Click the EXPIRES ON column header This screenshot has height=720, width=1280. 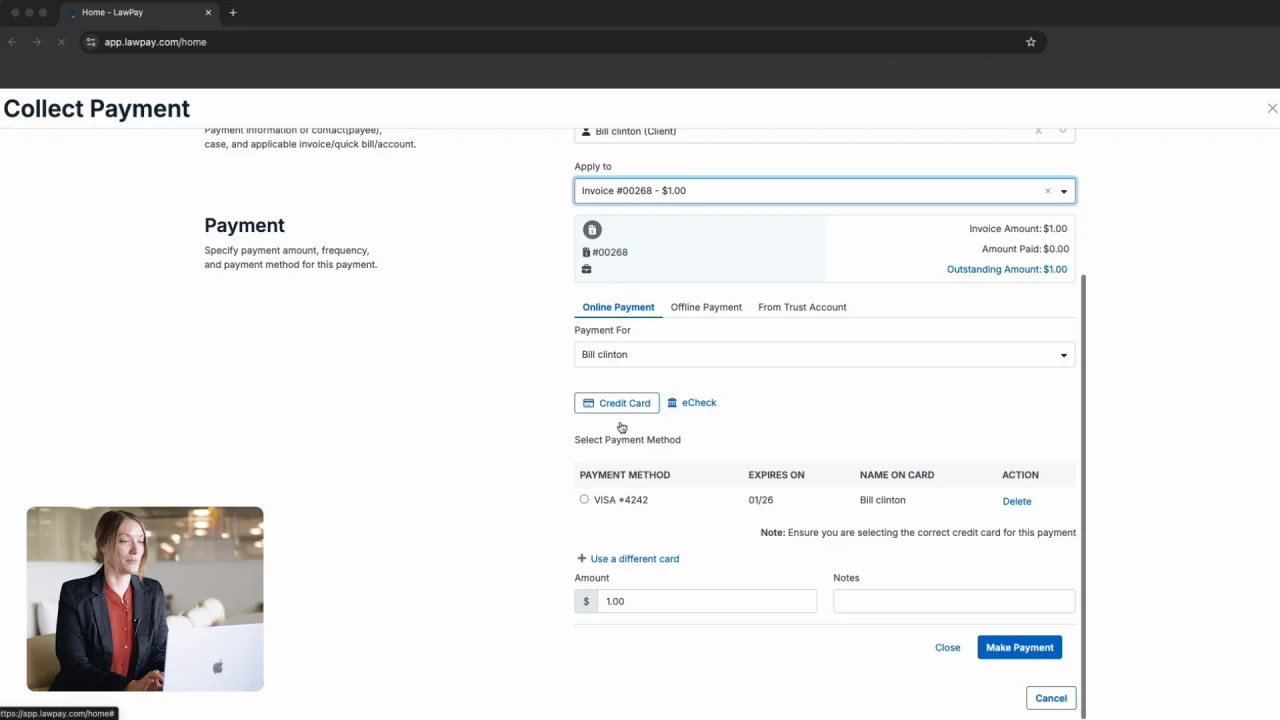point(776,475)
